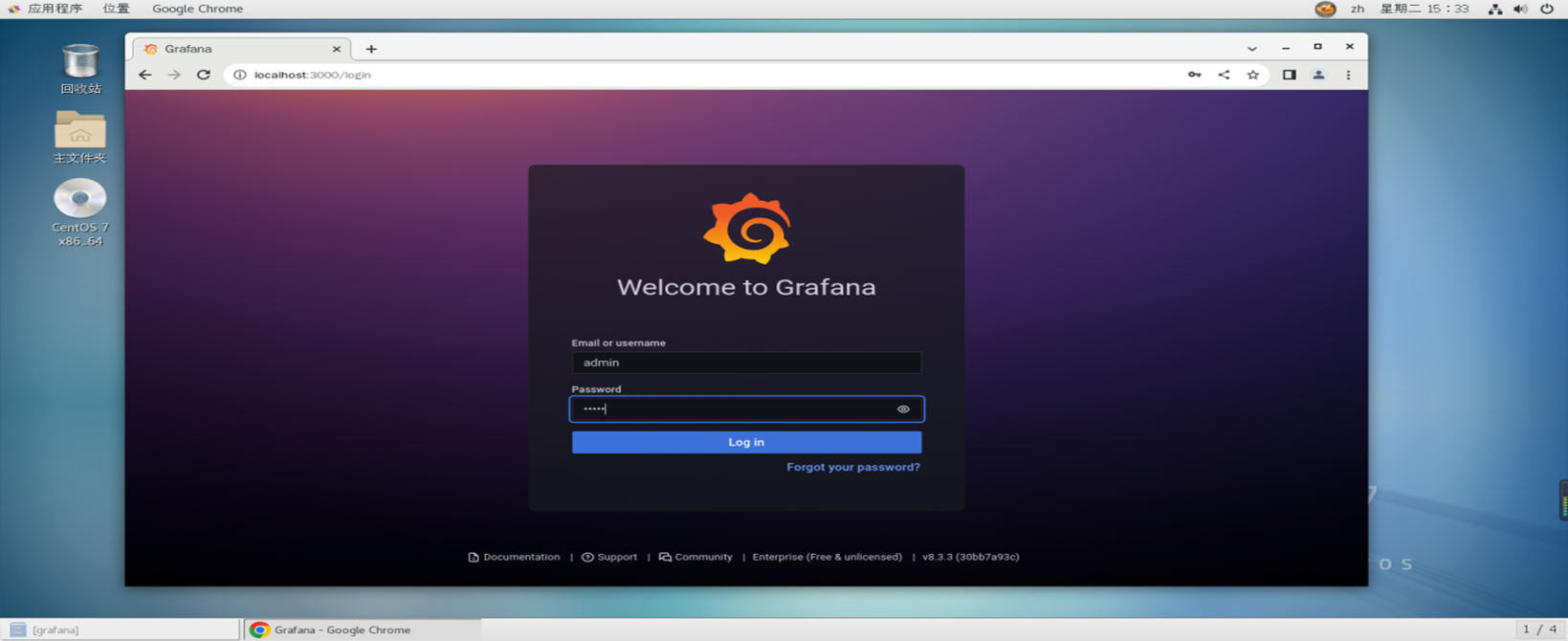Close the Grafana tab
This screenshot has width=1568, height=641.
point(336,49)
